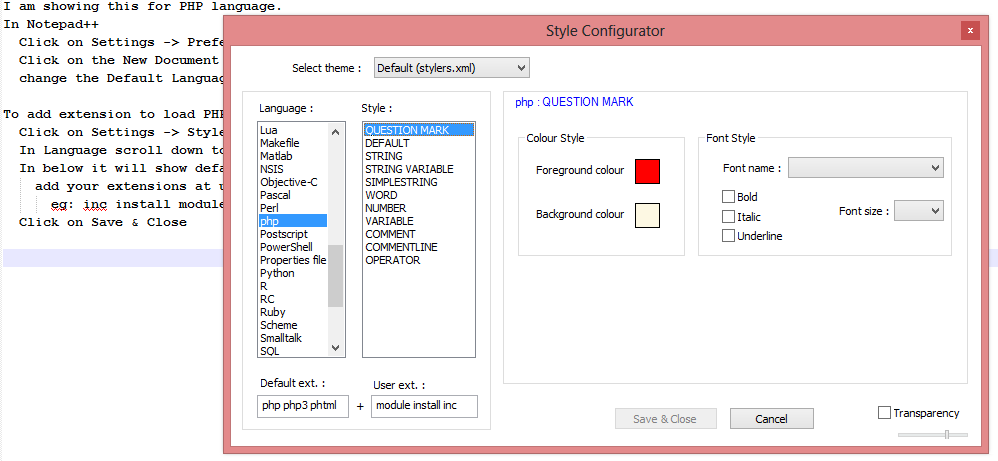Image resolution: width=998 pixels, height=461 pixels.
Task: Select Python in the Language list
Action: 292,273
